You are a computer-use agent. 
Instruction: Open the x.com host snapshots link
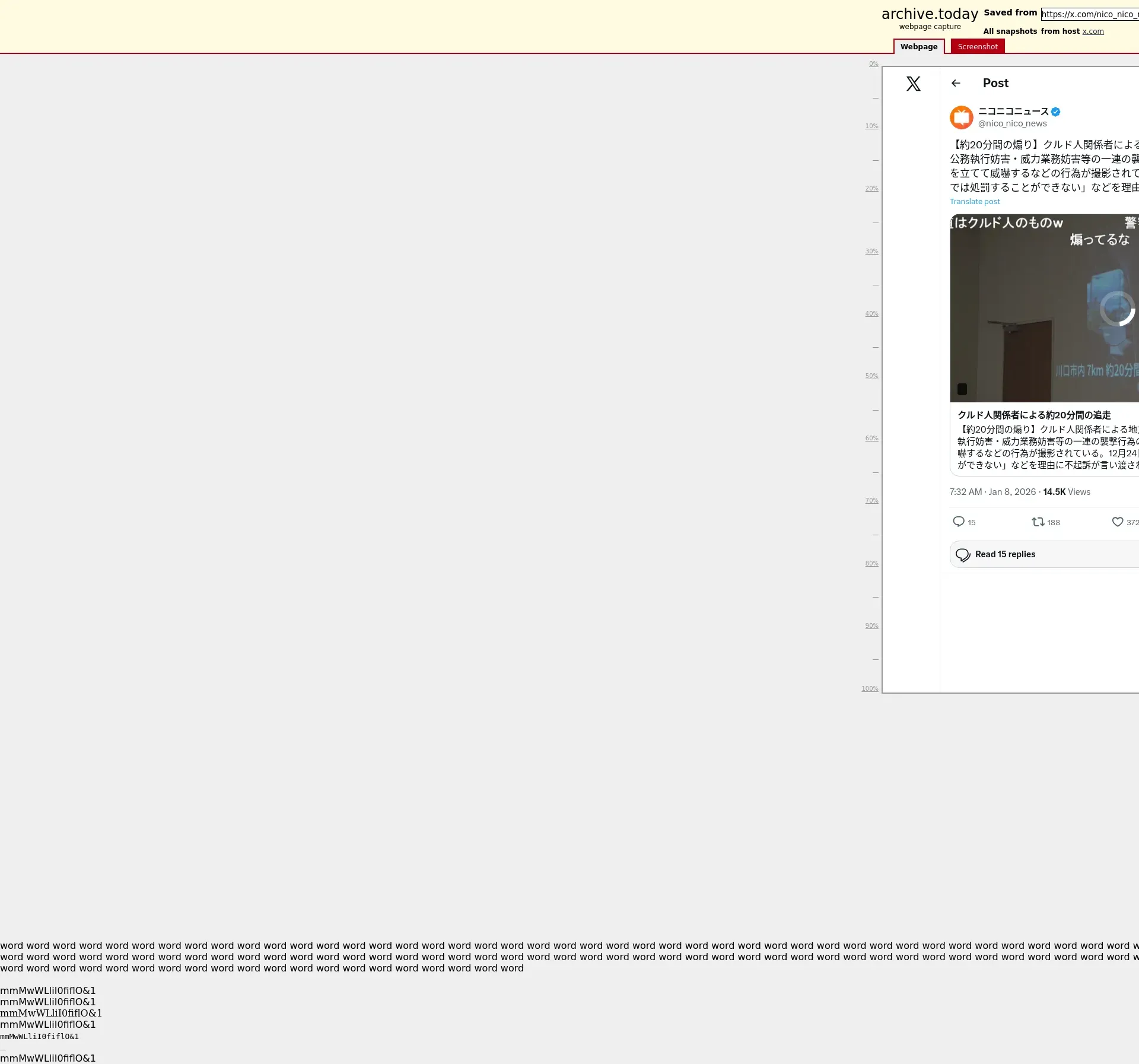click(1093, 31)
